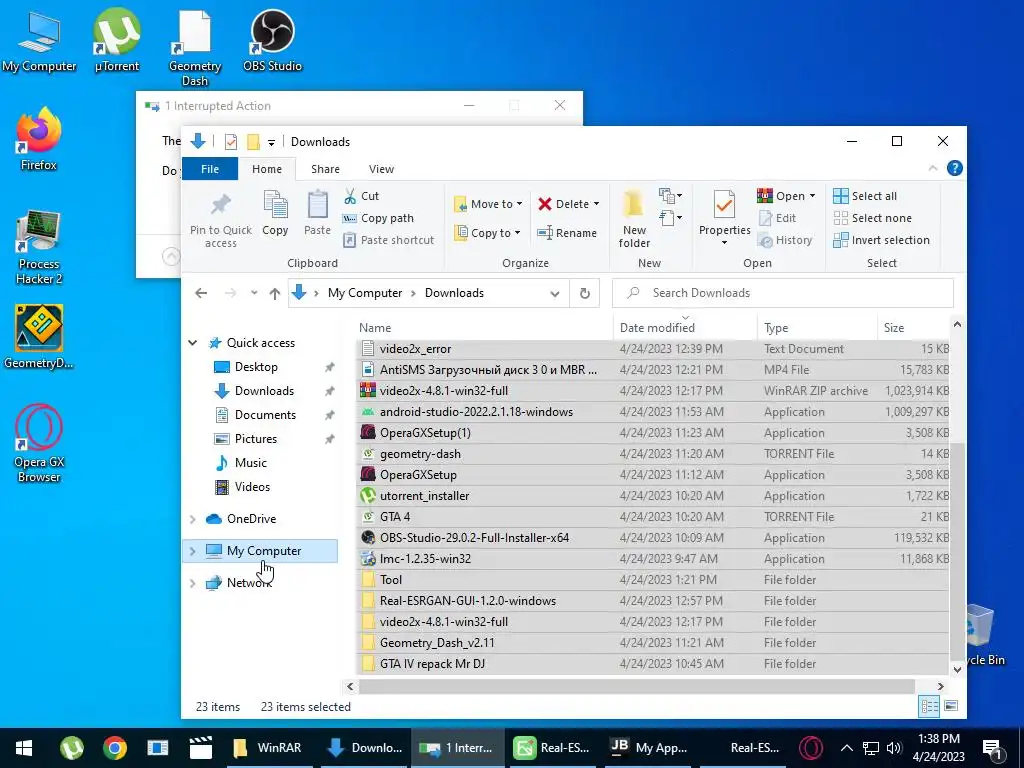Open the Copy to dropdown
1024x768 pixels.
pos(488,232)
